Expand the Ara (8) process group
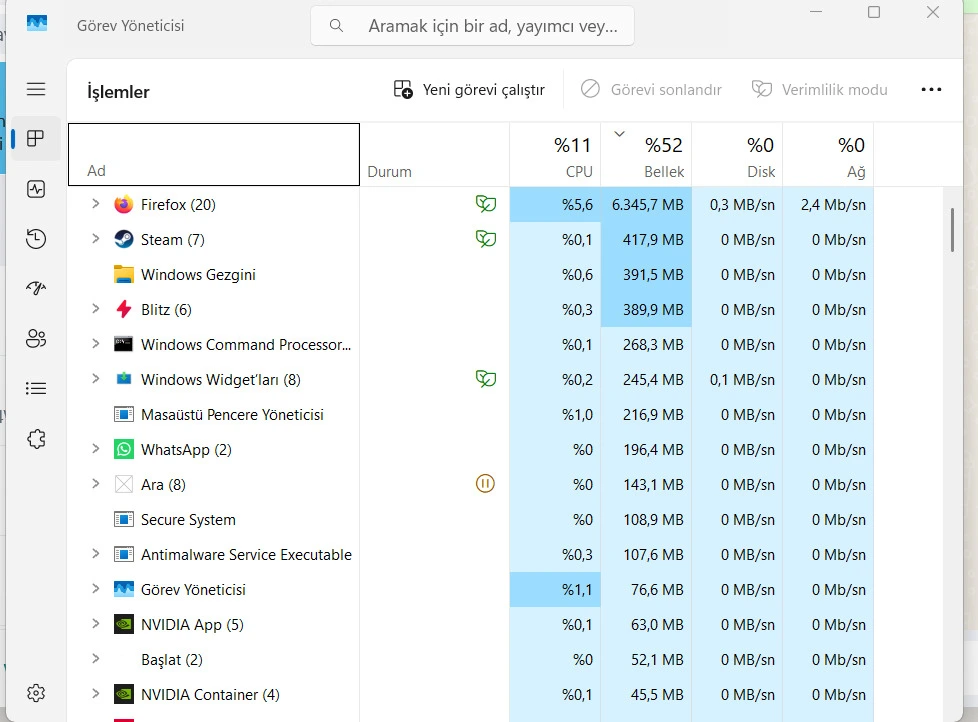This screenshot has width=978, height=722. [95, 483]
